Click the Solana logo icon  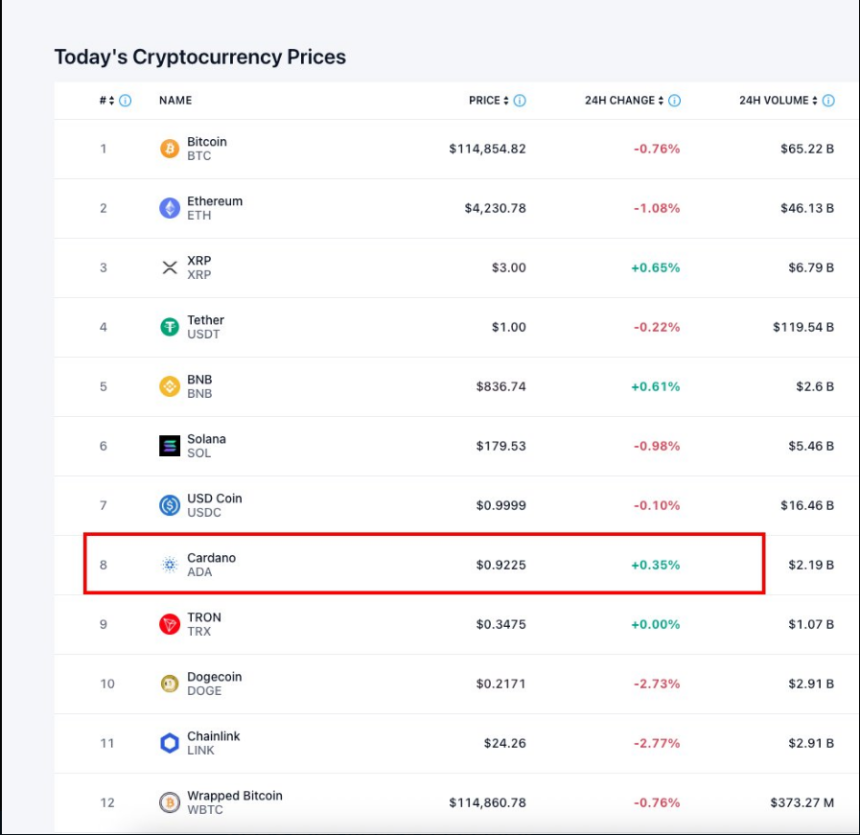[x=170, y=446]
